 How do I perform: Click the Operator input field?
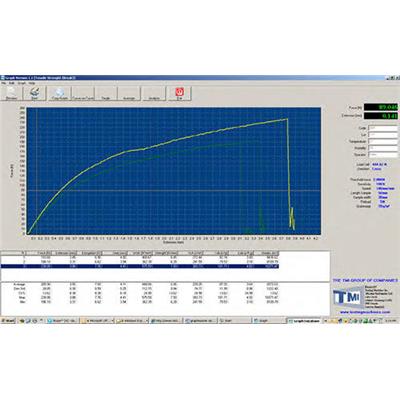point(383,155)
